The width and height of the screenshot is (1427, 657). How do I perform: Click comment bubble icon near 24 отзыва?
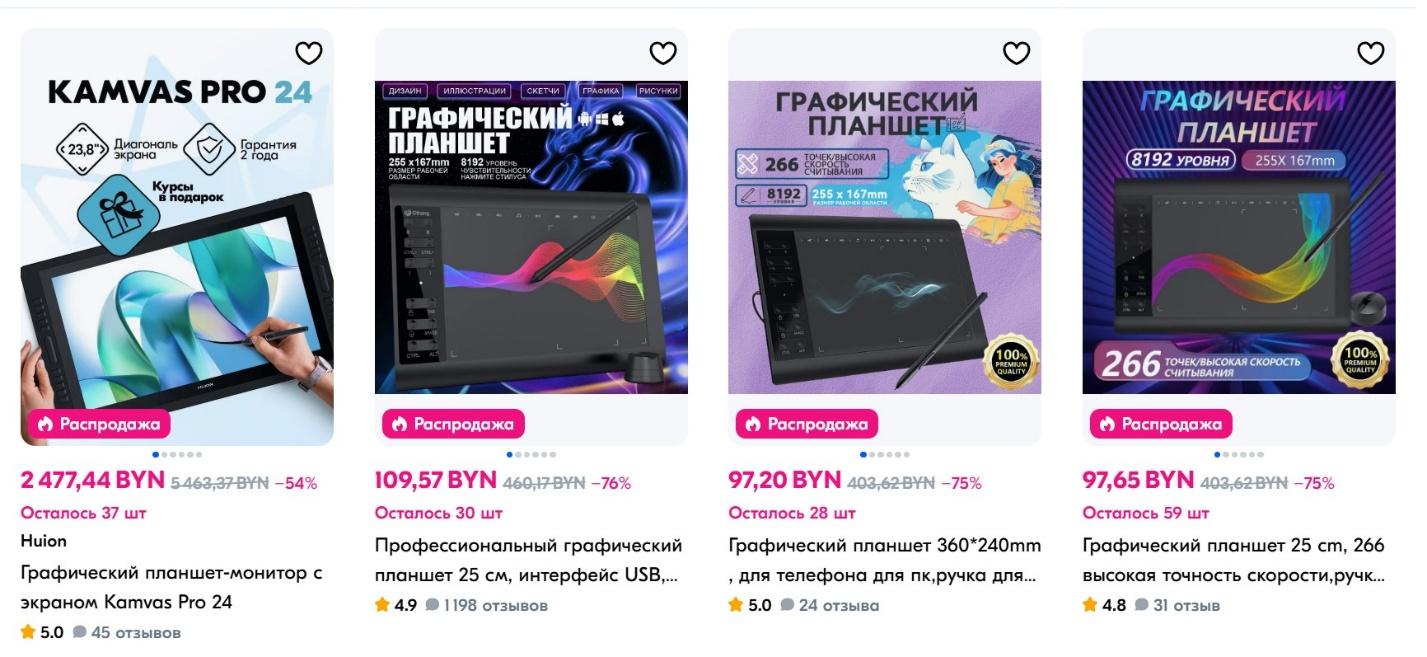tap(788, 605)
